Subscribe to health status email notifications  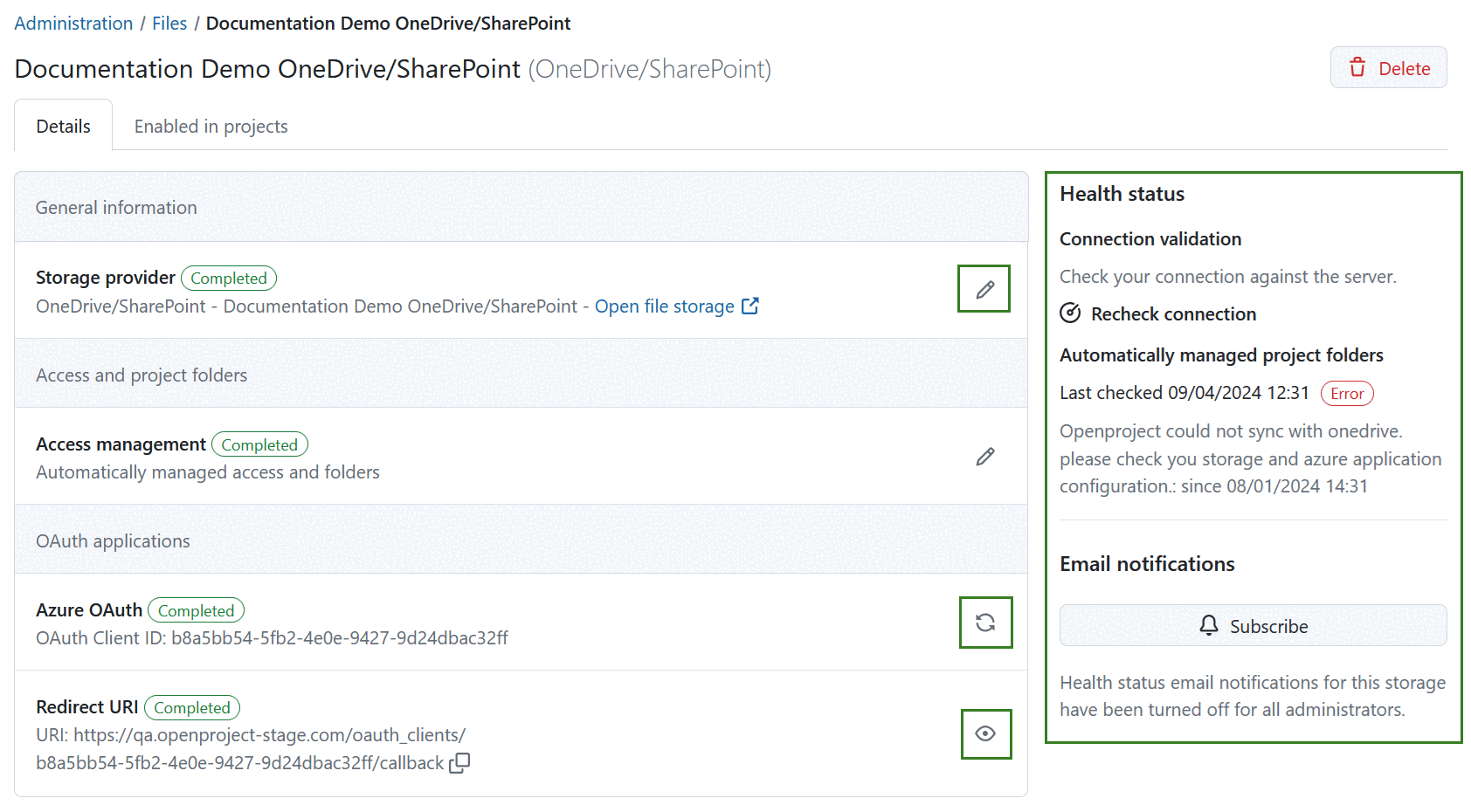1252,625
